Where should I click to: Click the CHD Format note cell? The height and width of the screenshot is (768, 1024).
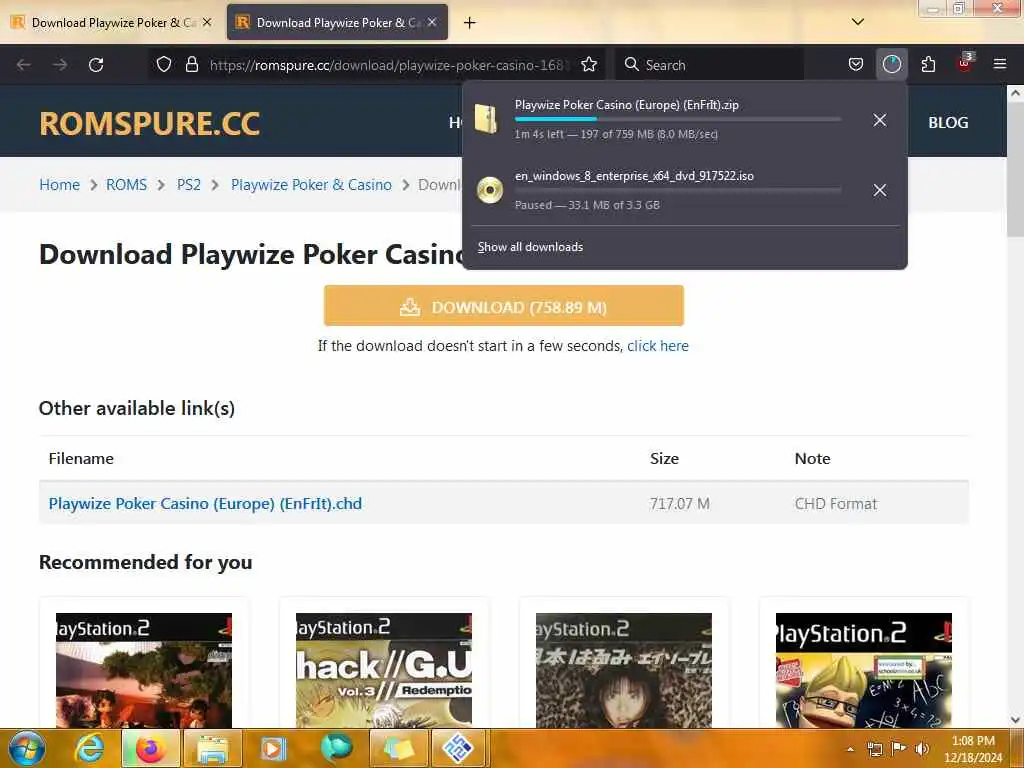[x=835, y=504]
